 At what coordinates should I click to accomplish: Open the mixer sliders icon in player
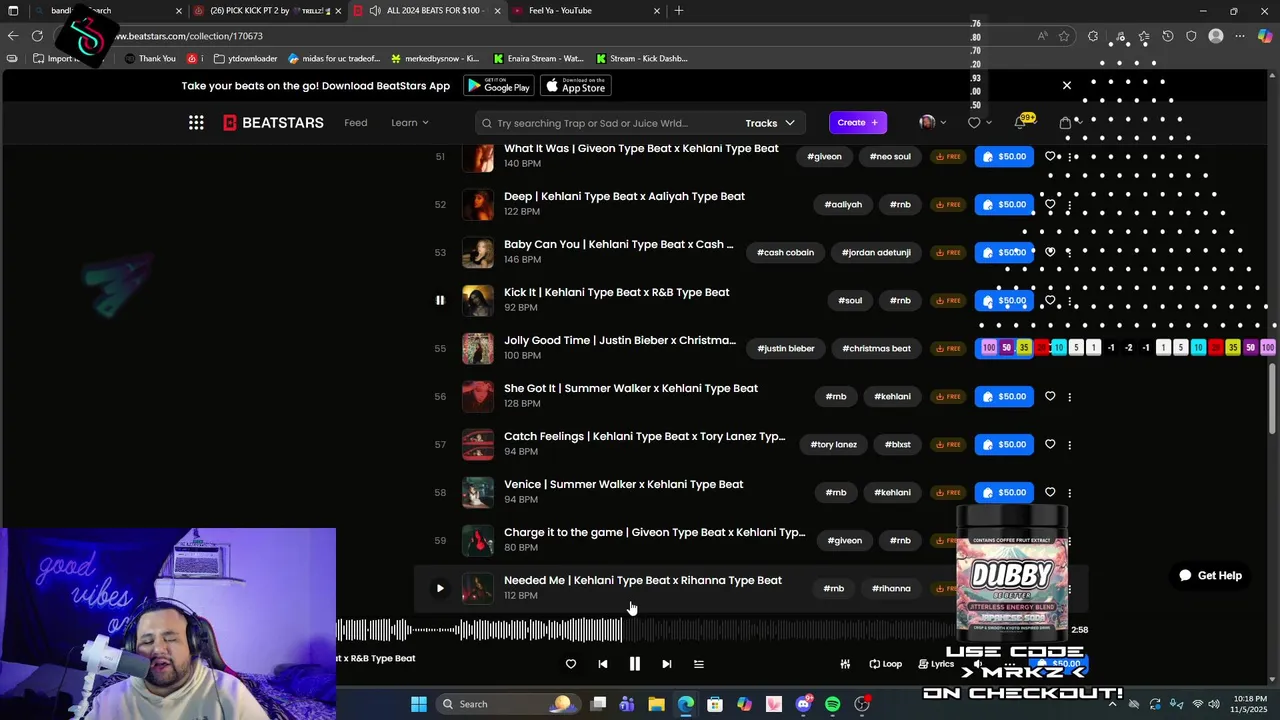845,664
